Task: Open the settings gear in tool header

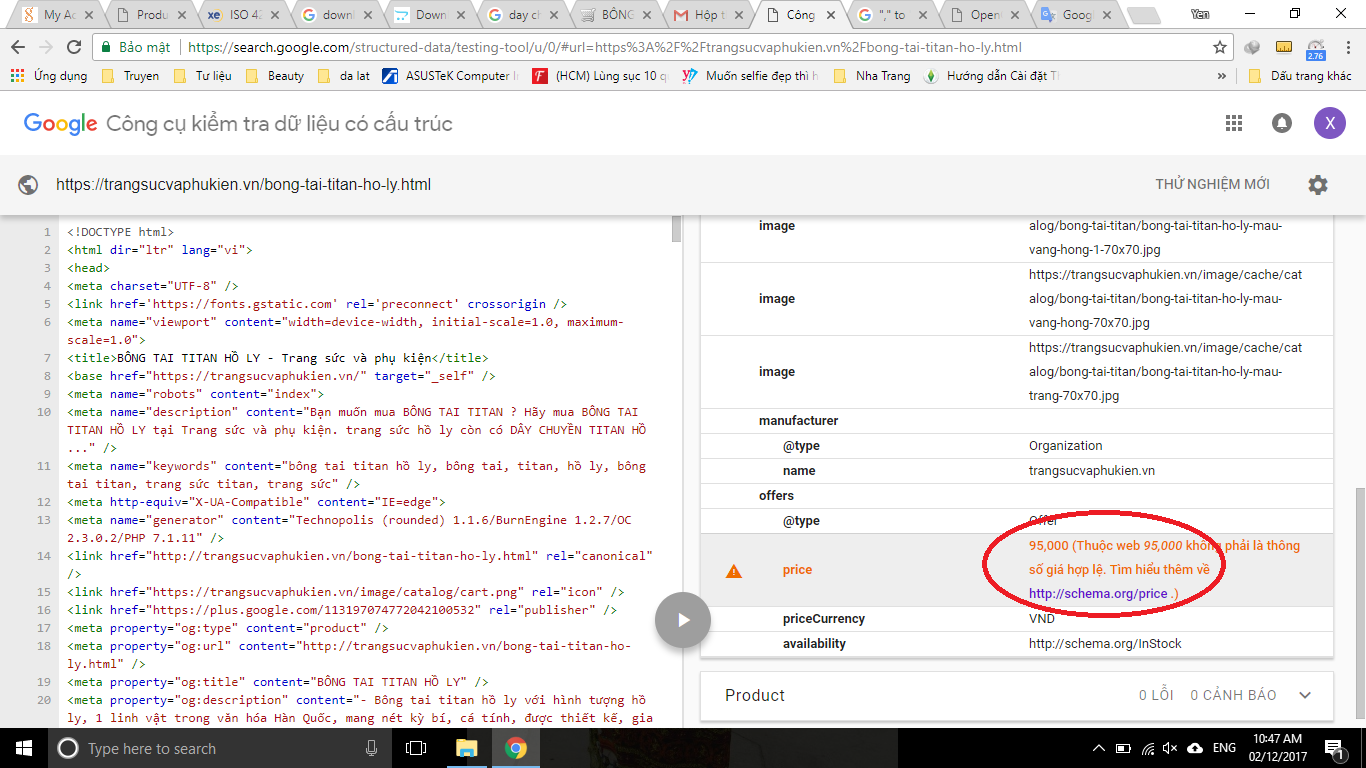Action: coord(1318,185)
